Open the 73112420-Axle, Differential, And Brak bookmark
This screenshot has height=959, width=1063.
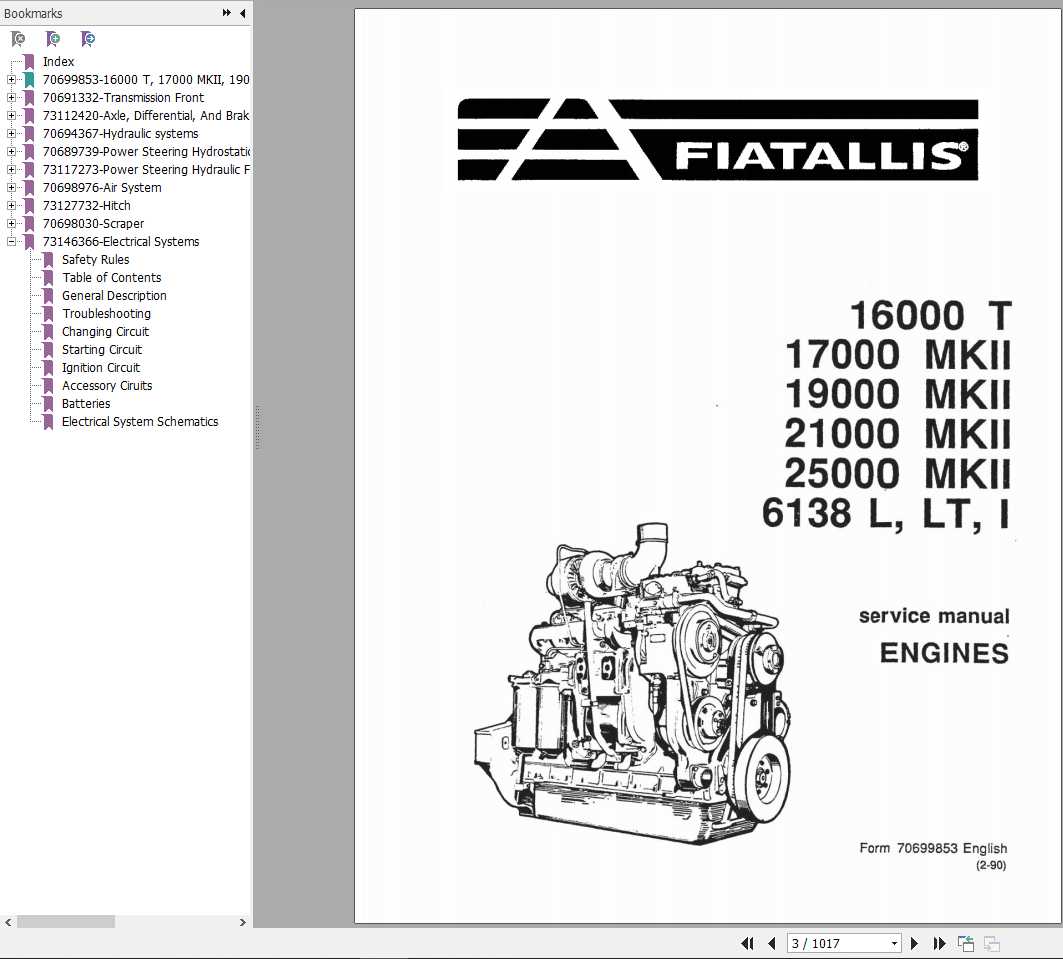coord(146,115)
